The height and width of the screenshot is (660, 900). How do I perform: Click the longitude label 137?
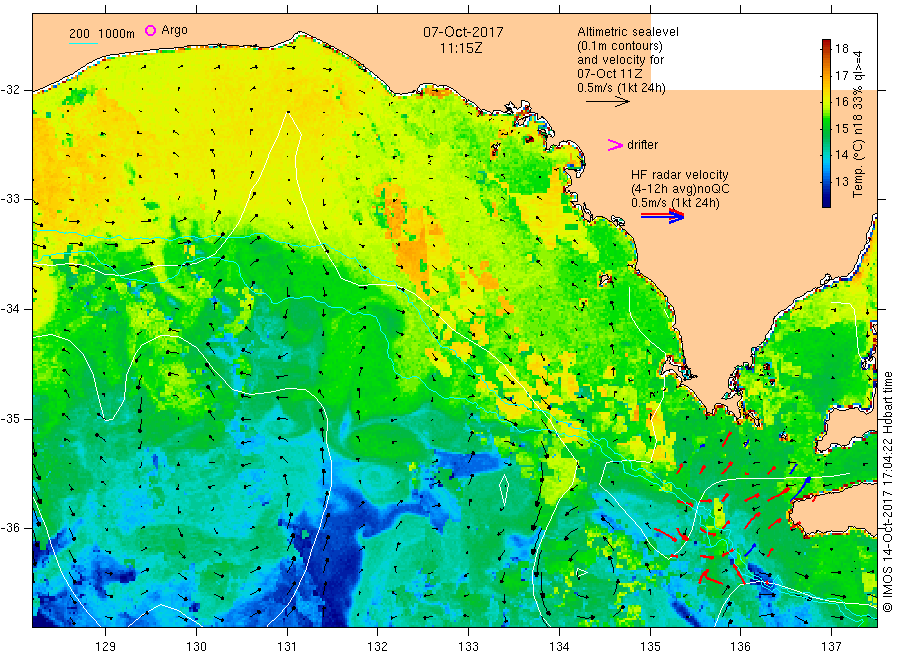[x=831, y=646]
